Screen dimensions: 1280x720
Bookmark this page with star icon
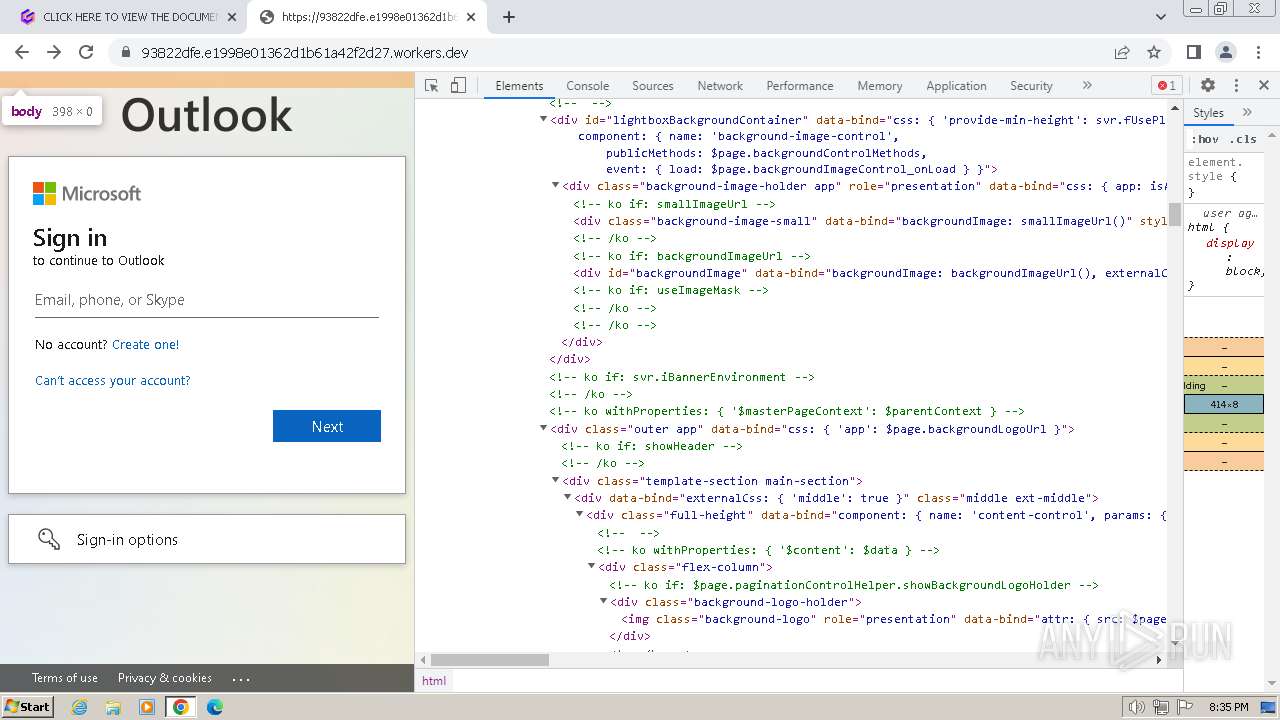(1154, 52)
